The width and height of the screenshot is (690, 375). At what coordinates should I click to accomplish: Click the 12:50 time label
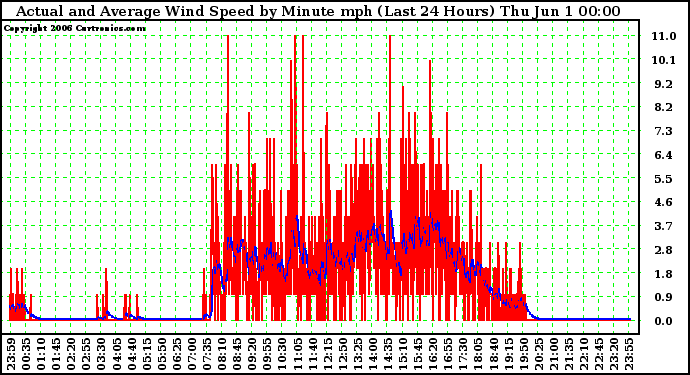tap(343, 354)
